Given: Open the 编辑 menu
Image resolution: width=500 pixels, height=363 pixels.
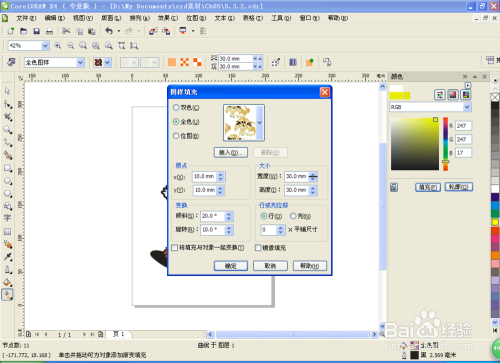Looking at the screenshot, I should [55, 18].
